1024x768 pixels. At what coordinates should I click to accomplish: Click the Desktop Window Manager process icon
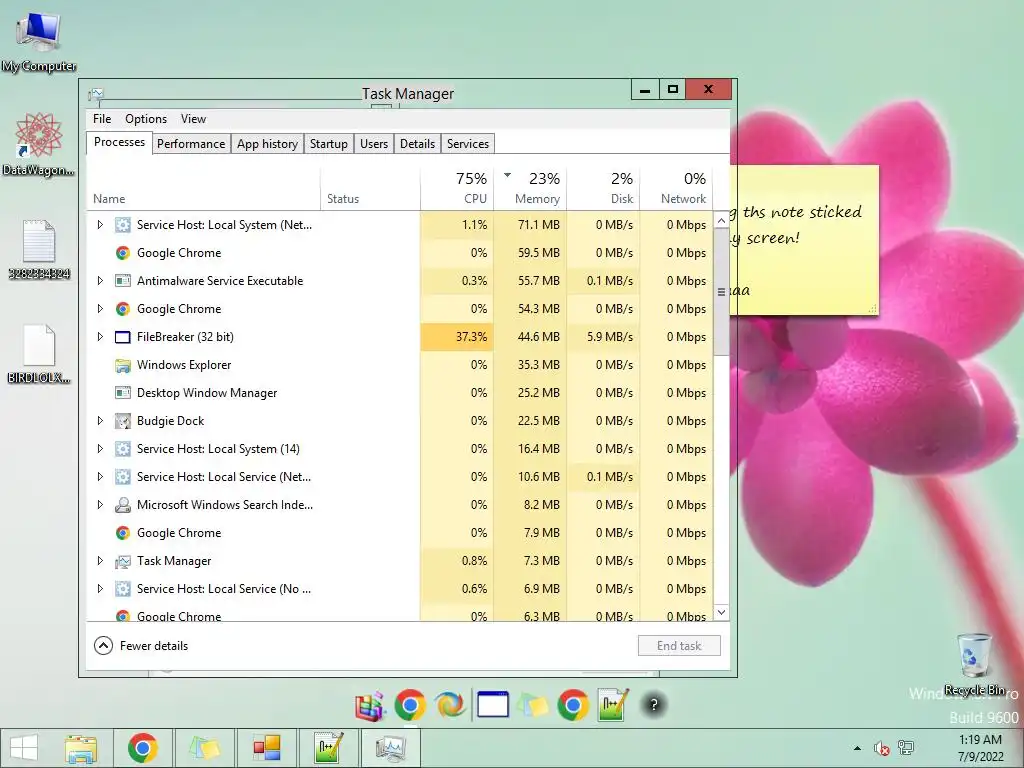pos(122,393)
